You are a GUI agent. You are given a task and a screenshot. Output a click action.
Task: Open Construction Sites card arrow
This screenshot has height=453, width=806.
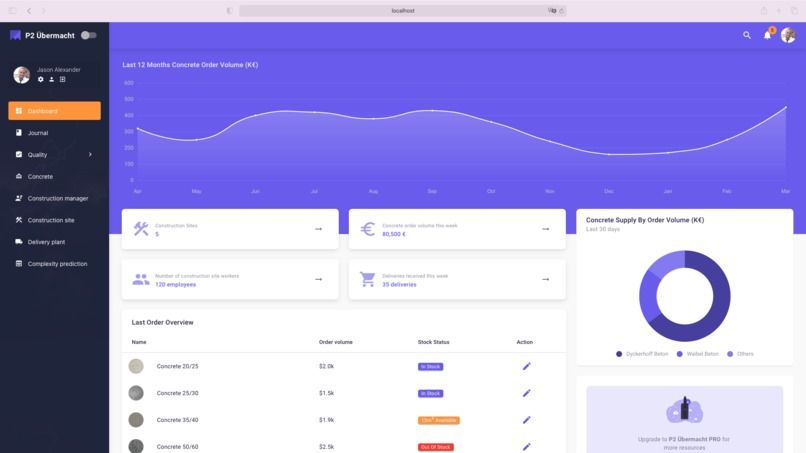(x=318, y=229)
